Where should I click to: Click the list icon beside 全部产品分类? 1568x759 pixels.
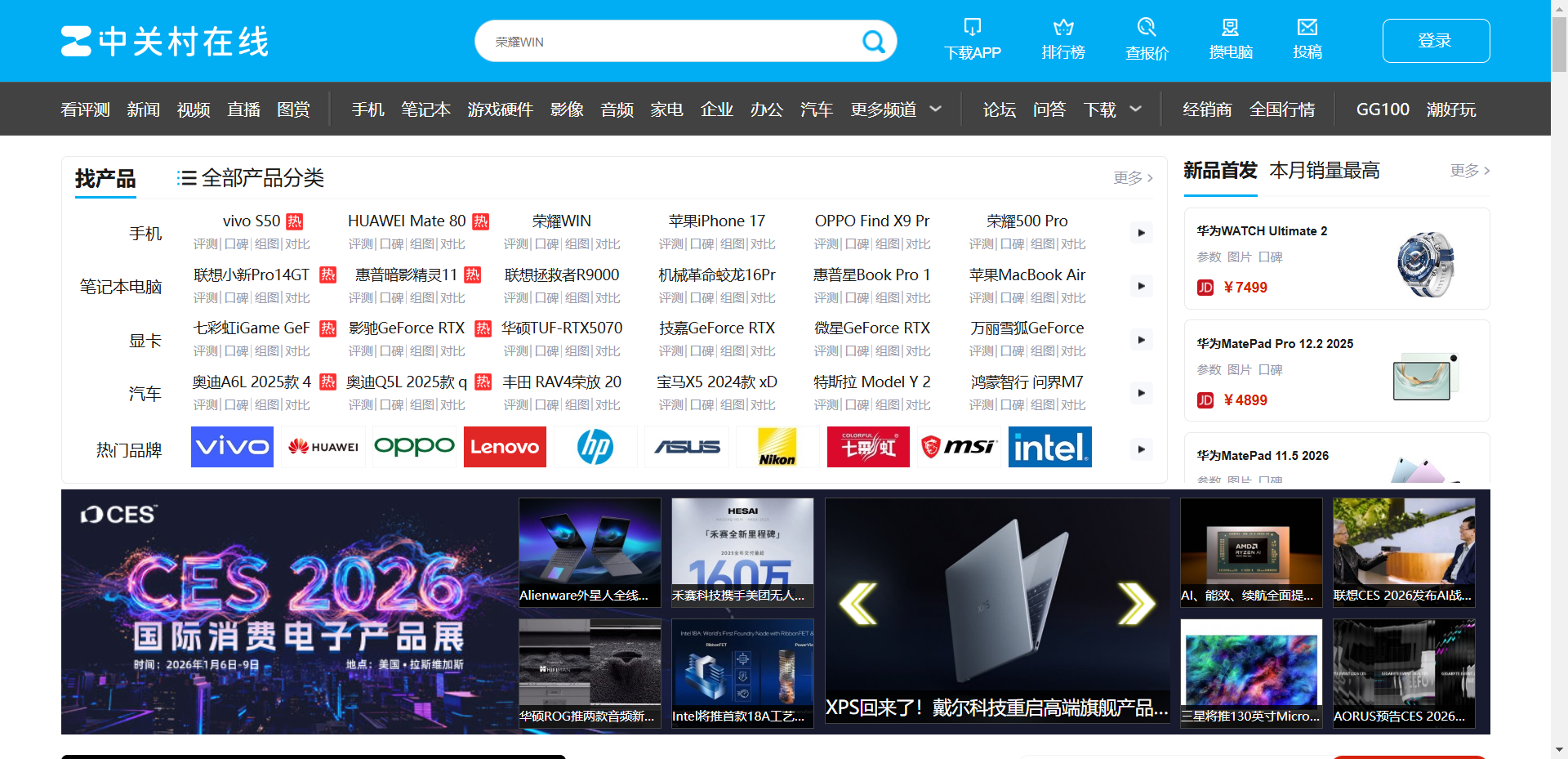coord(185,178)
